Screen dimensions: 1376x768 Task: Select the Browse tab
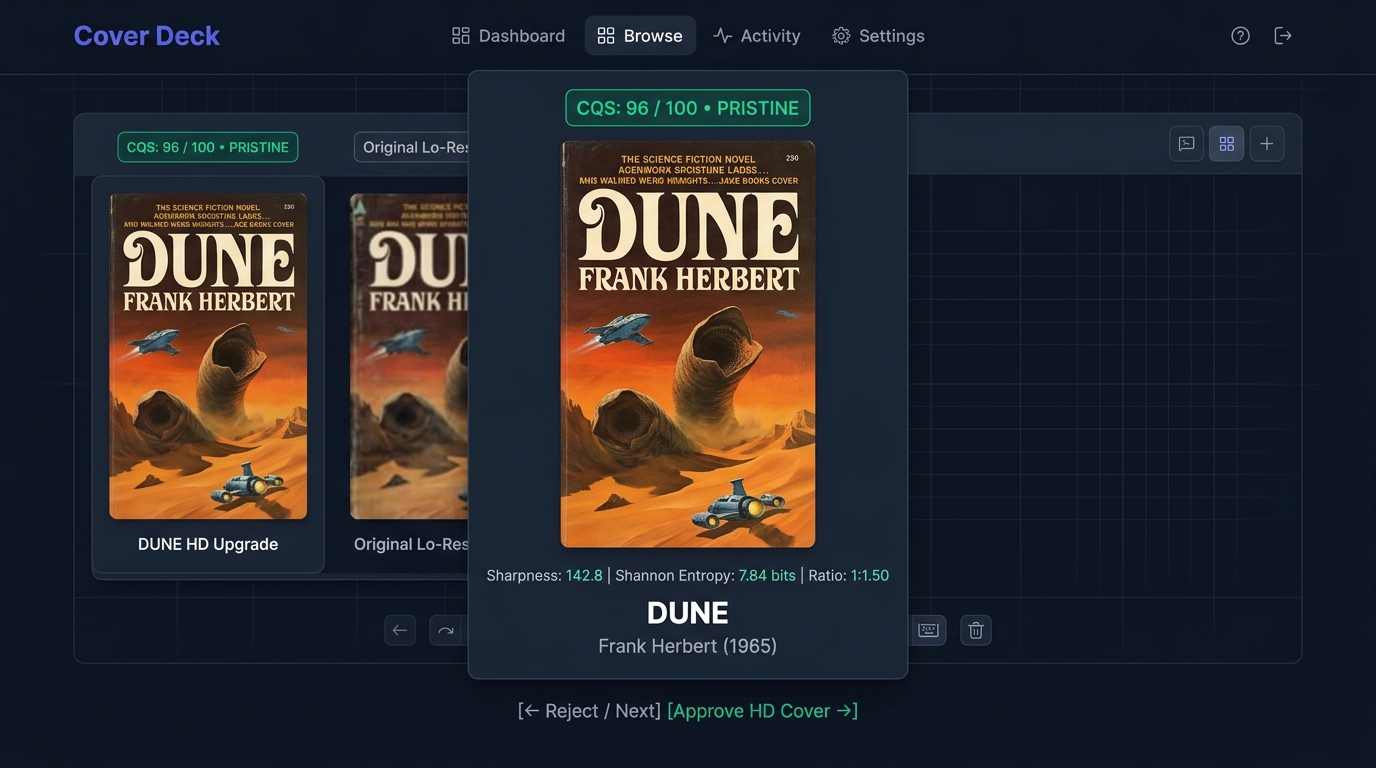tap(640, 36)
